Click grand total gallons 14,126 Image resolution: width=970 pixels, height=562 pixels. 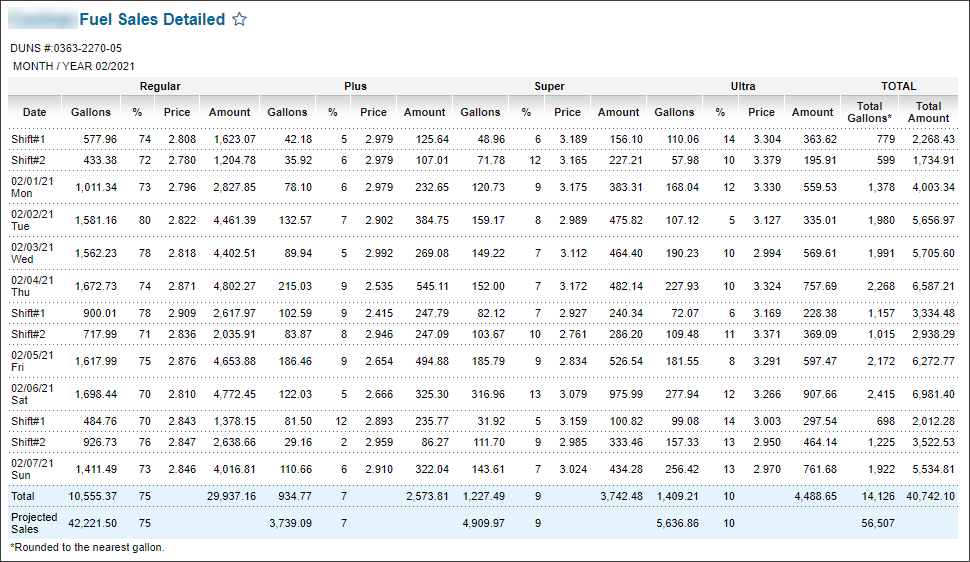878,496
